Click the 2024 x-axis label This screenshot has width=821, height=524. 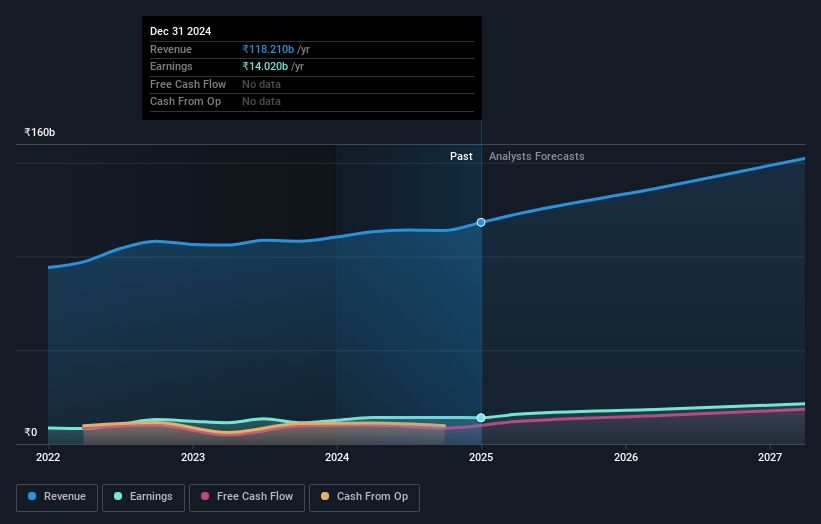[337, 458]
